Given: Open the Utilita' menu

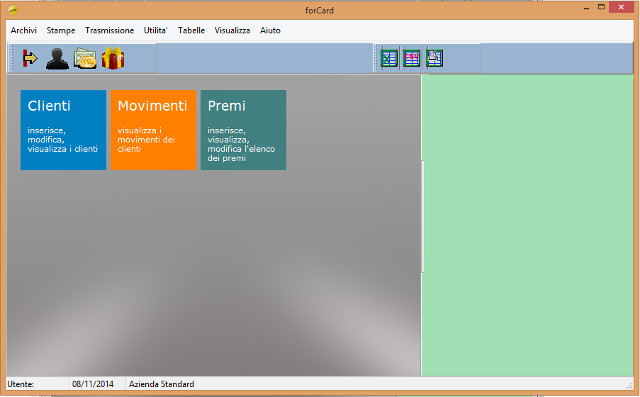Looking at the screenshot, I should pos(156,30).
